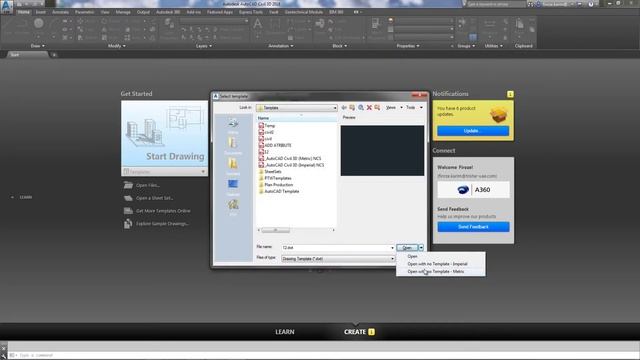The image size is (640, 360).
Task: Click the Open Files... link
Action: pos(147,185)
